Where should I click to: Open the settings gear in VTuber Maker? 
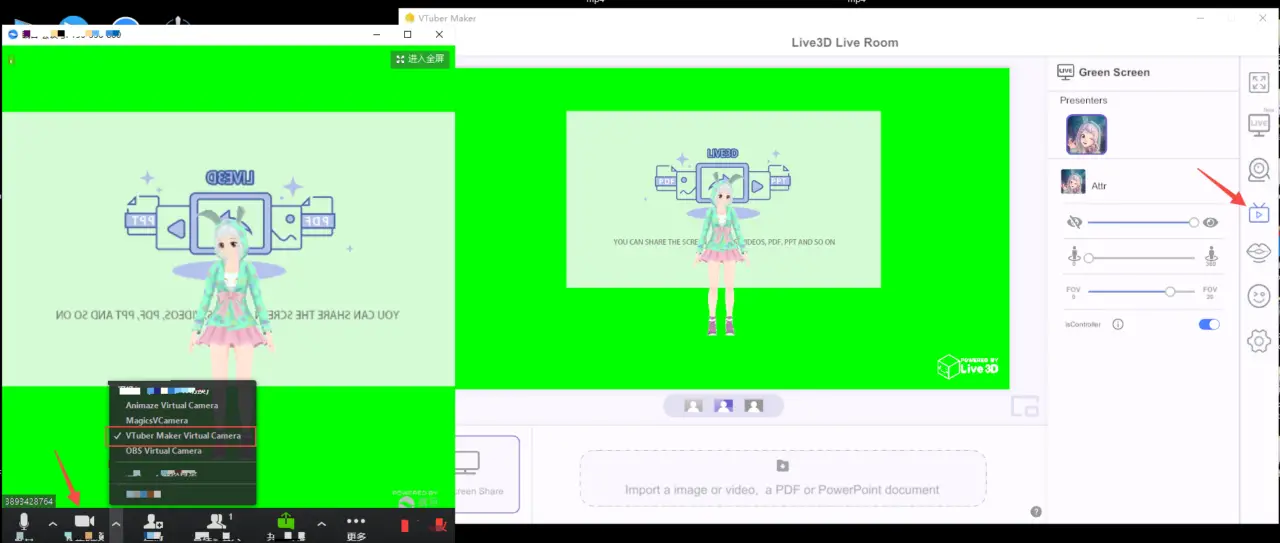(x=1259, y=341)
